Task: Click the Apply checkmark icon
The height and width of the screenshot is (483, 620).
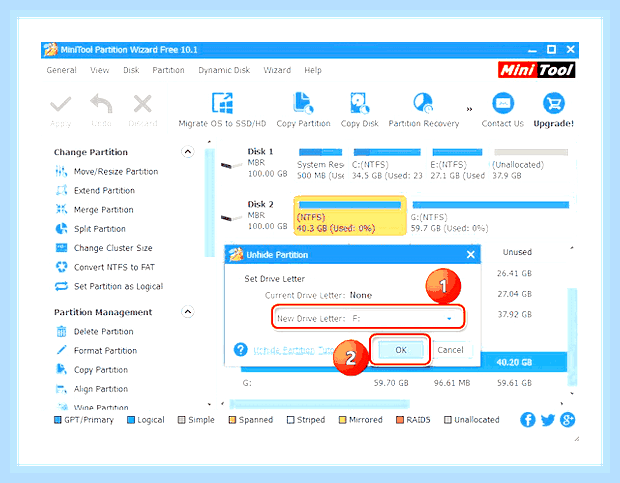Action: [x=60, y=104]
